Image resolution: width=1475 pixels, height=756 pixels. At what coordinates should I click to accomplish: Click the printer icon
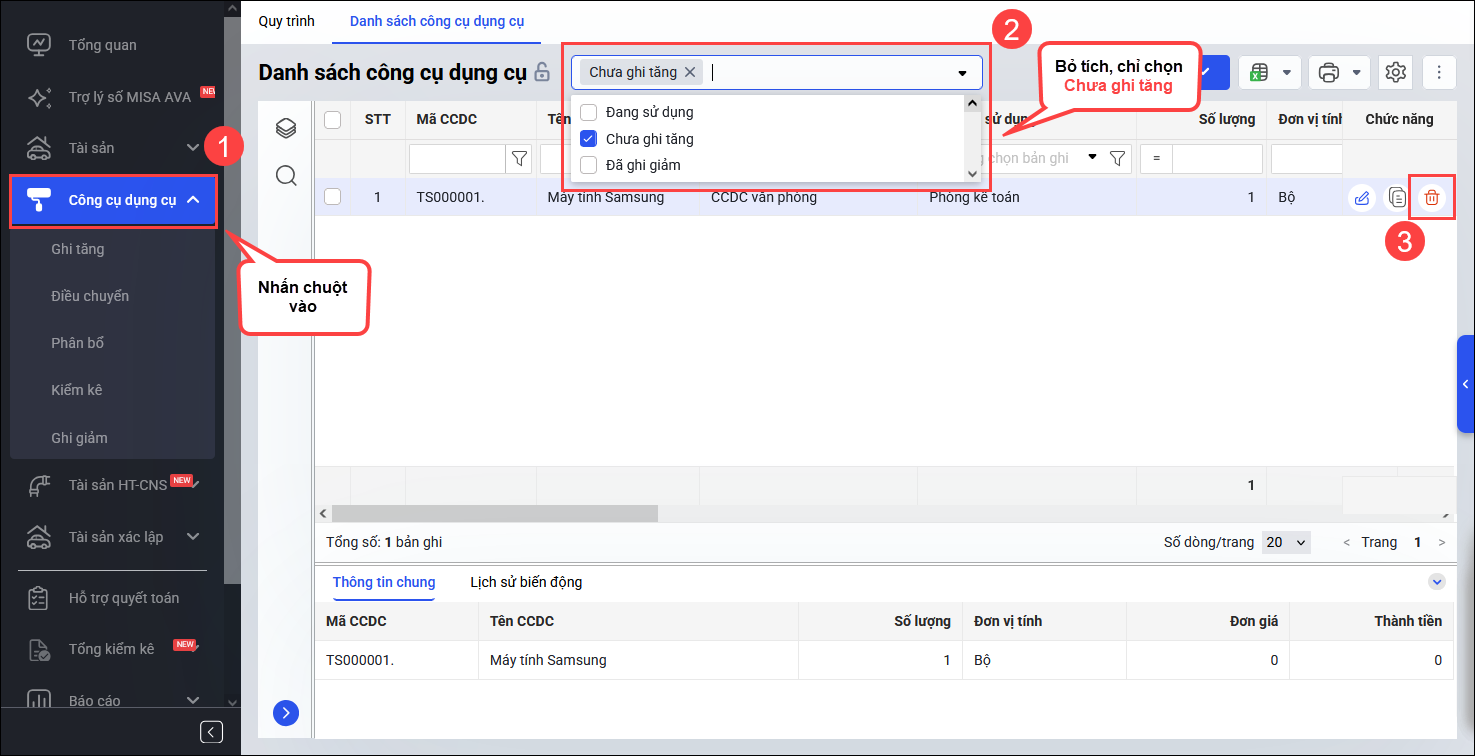(1329, 72)
